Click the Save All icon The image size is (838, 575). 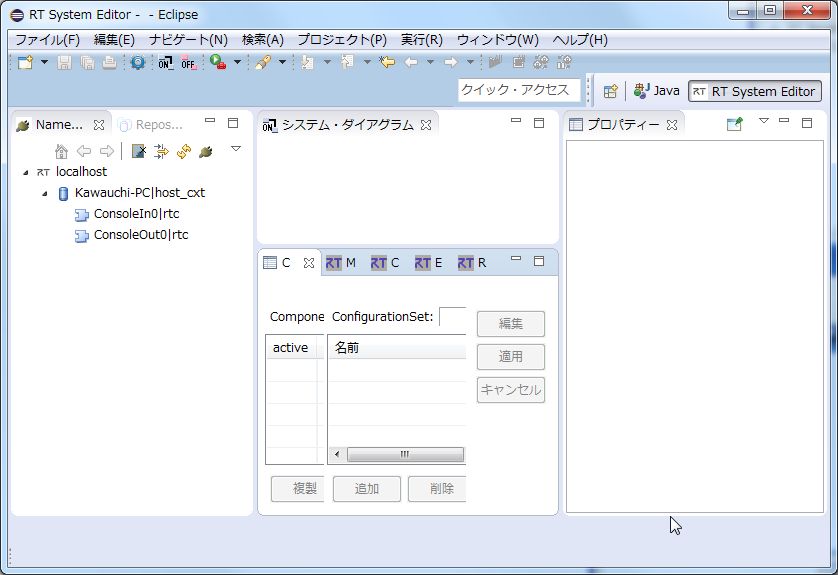pyautogui.click(x=87, y=63)
